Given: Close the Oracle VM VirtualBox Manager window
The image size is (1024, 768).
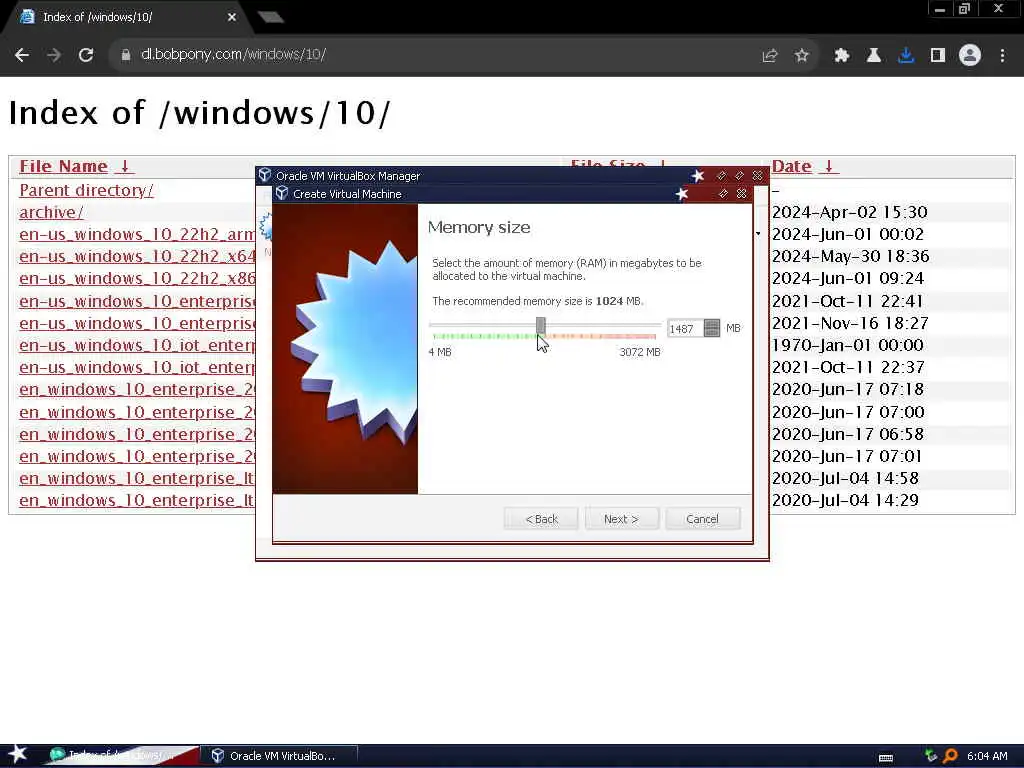Looking at the screenshot, I should click(x=757, y=176).
